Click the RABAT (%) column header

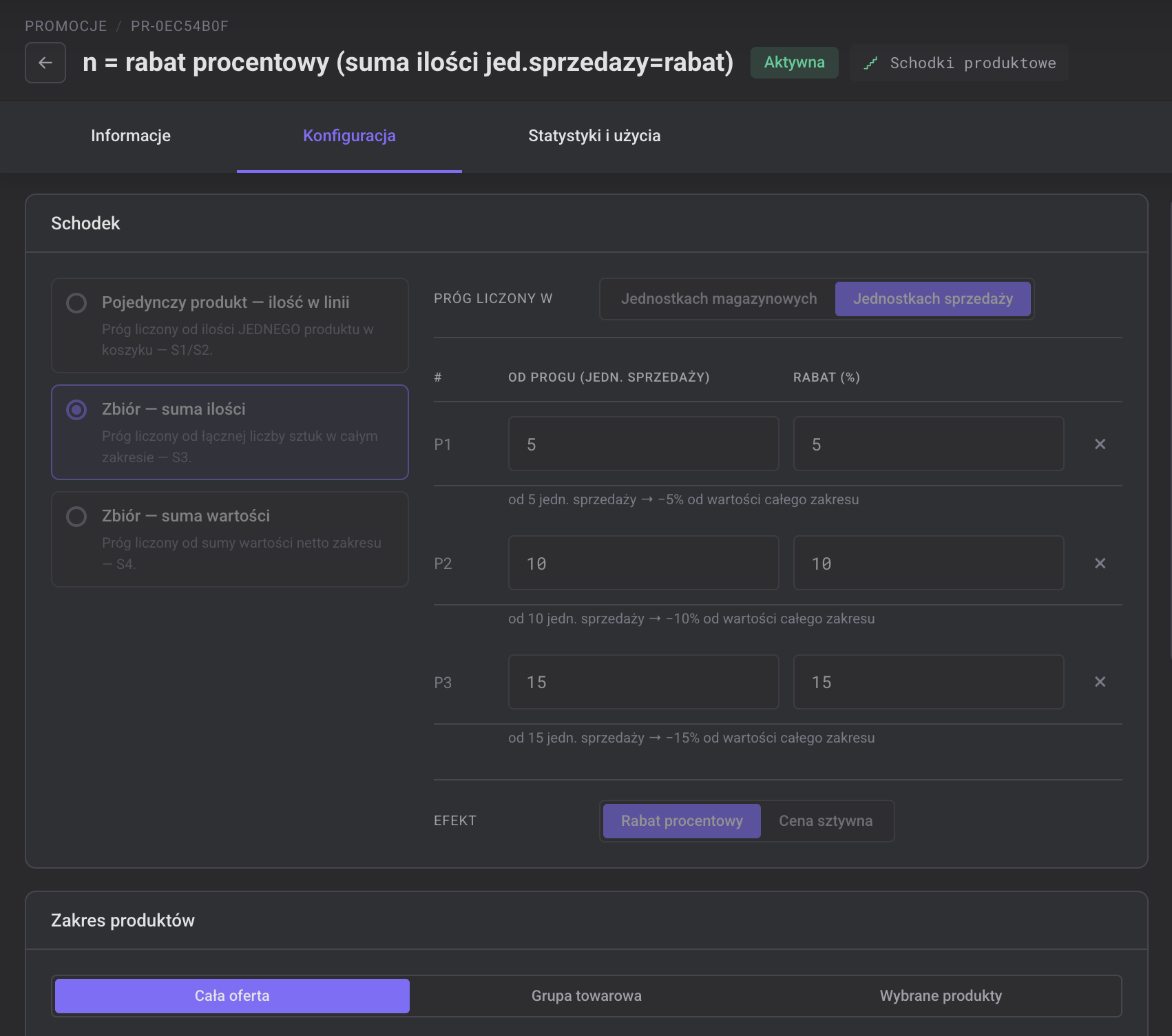point(826,377)
